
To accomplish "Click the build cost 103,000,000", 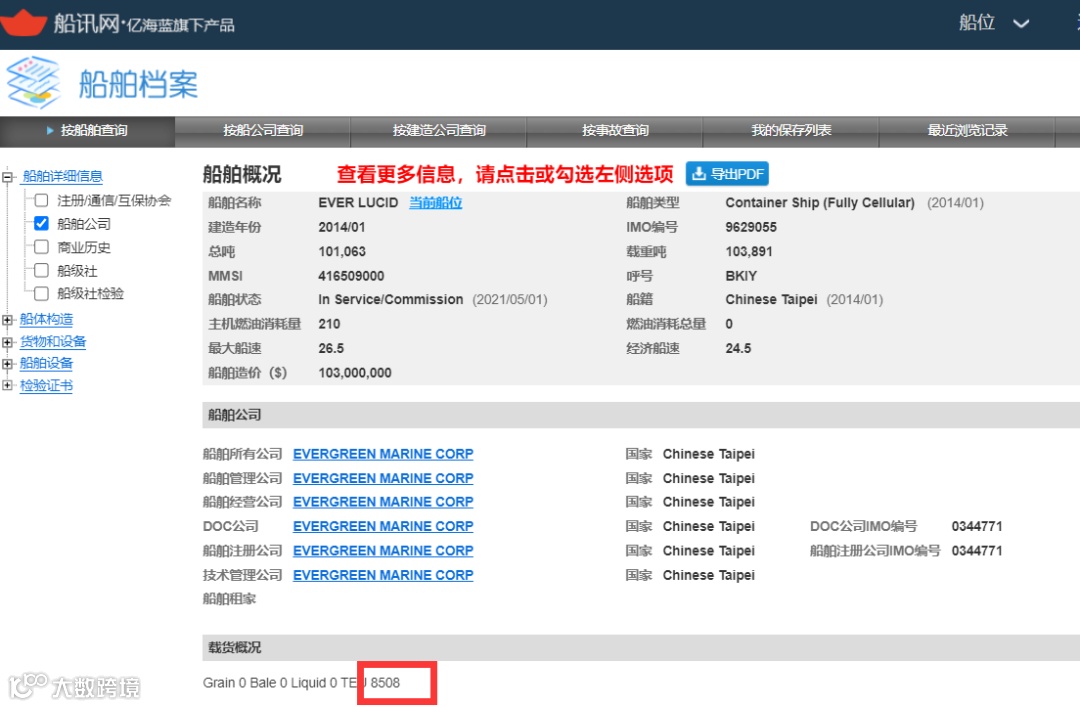I will [x=355, y=373].
